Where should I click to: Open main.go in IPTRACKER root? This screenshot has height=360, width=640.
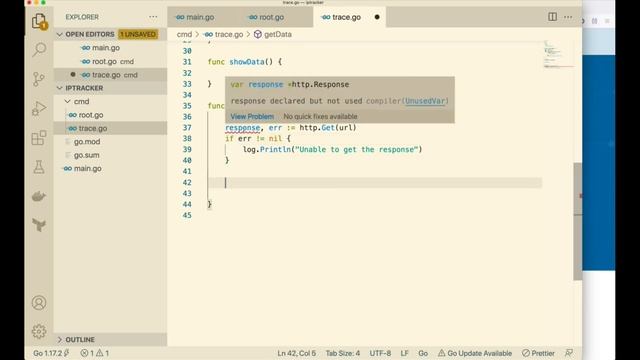pyautogui.click(x=87, y=169)
